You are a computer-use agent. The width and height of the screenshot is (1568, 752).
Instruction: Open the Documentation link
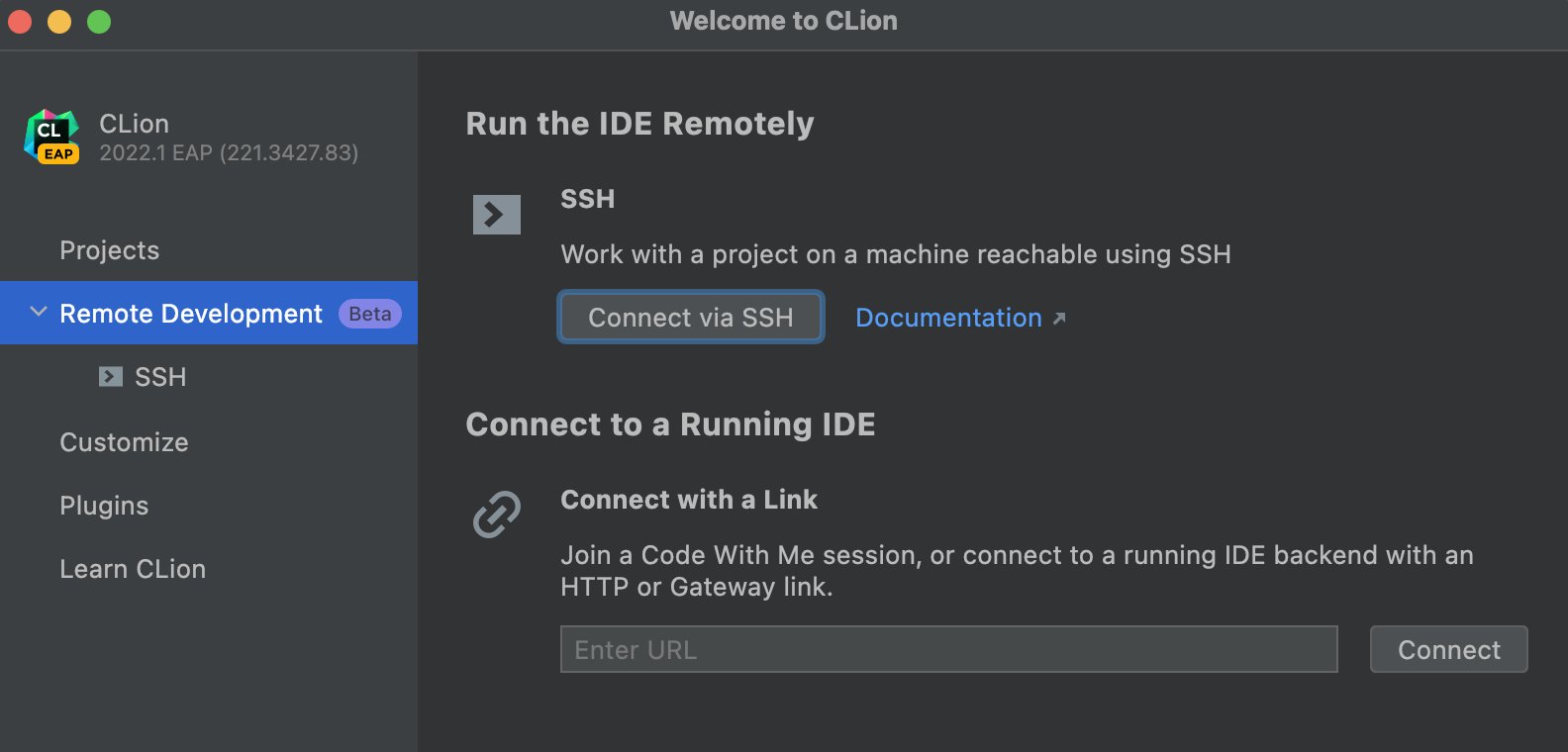(x=948, y=318)
